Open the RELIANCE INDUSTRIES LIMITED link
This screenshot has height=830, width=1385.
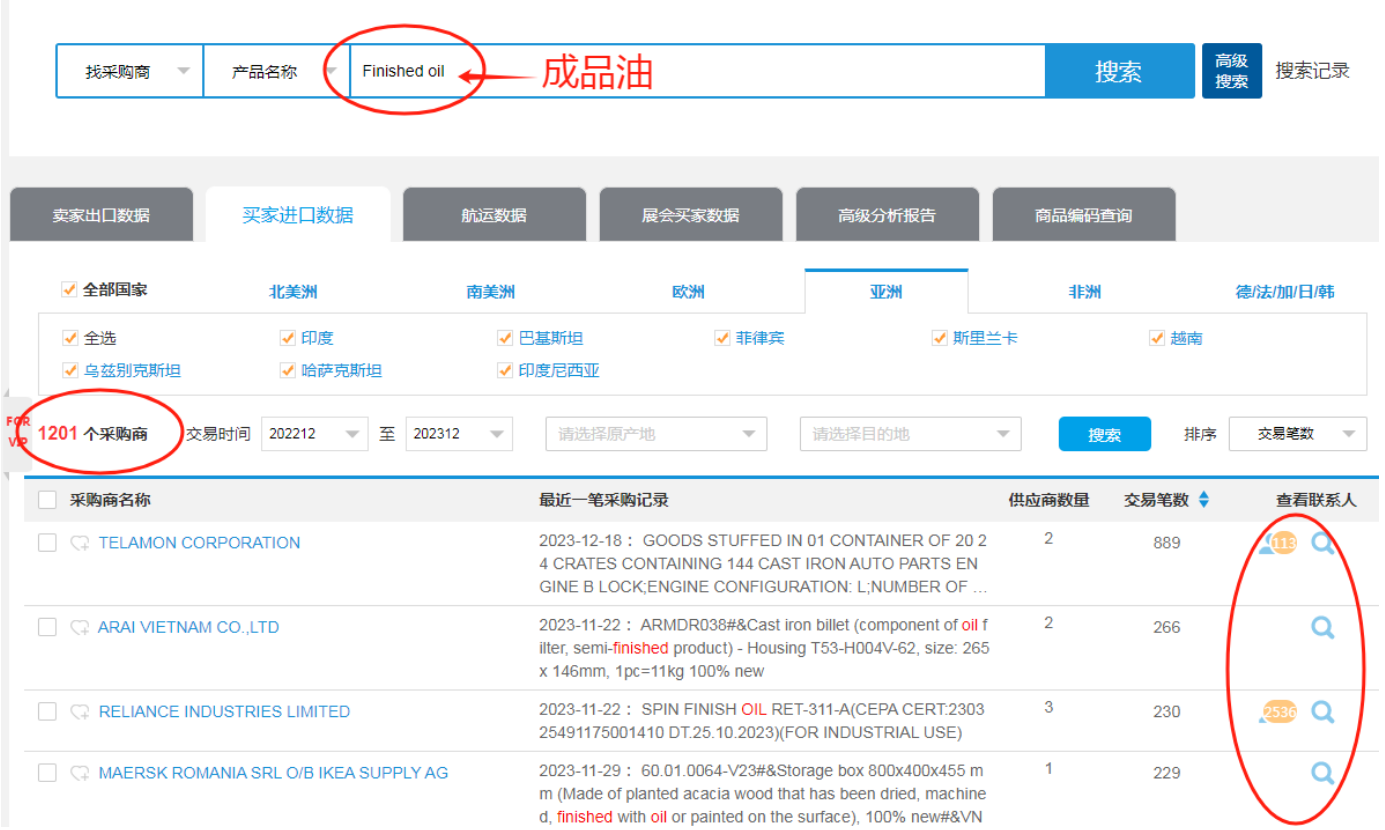(x=224, y=712)
